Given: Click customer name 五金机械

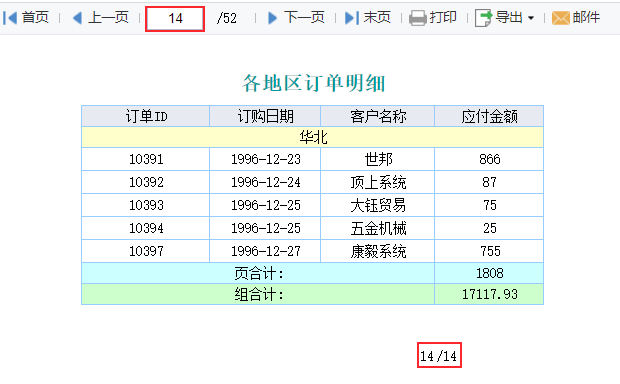Looking at the screenshot, I should coord(378,228).
